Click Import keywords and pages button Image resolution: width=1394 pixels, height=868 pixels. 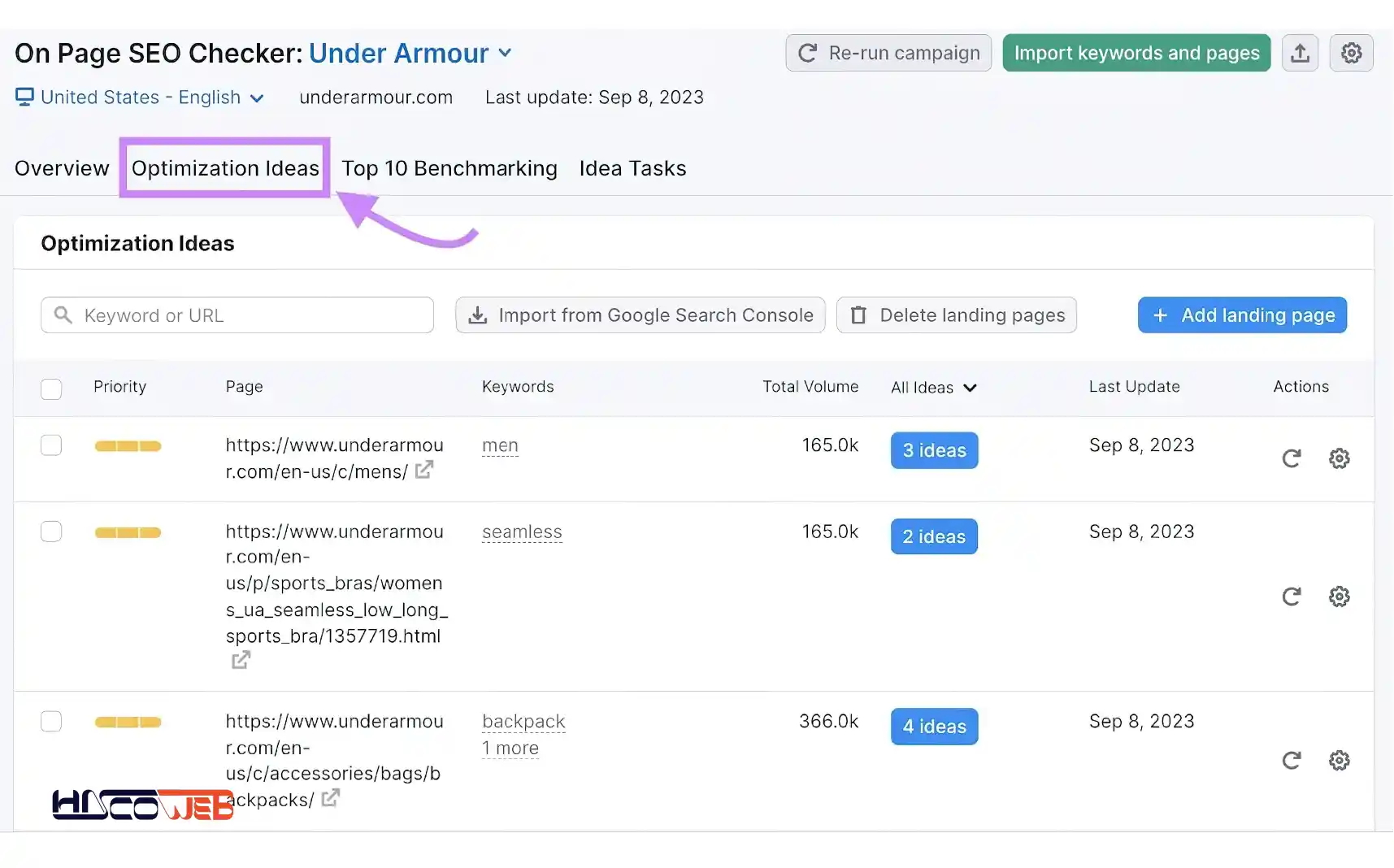(1136, 53)
